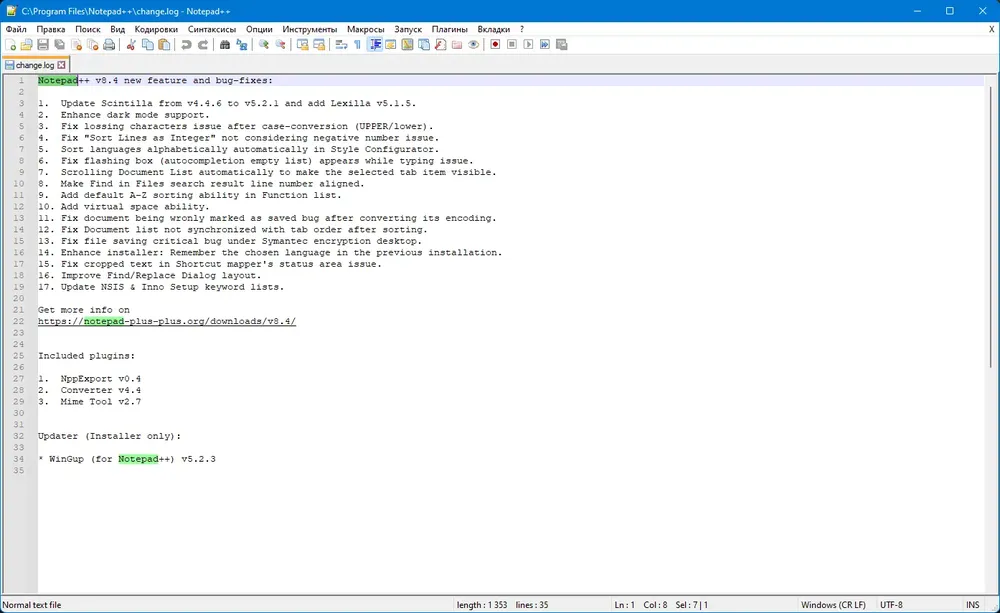Image resolution: width=1000 pixels, height=613 pixels.
Task: Toggle synchronized vertical scrolling
Action: pos(302,45)
